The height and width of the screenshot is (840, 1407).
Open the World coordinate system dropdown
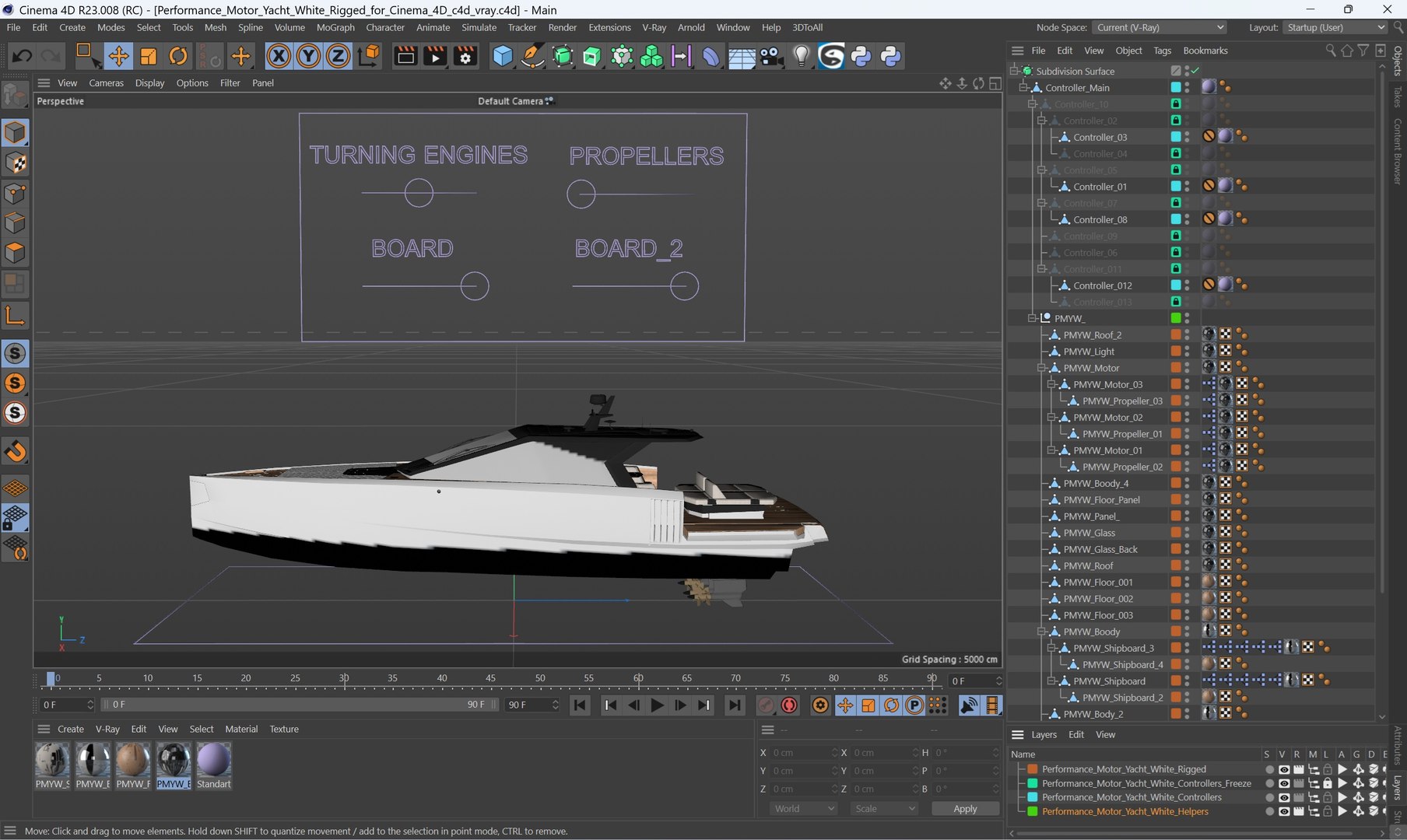[x=803, y=809]
